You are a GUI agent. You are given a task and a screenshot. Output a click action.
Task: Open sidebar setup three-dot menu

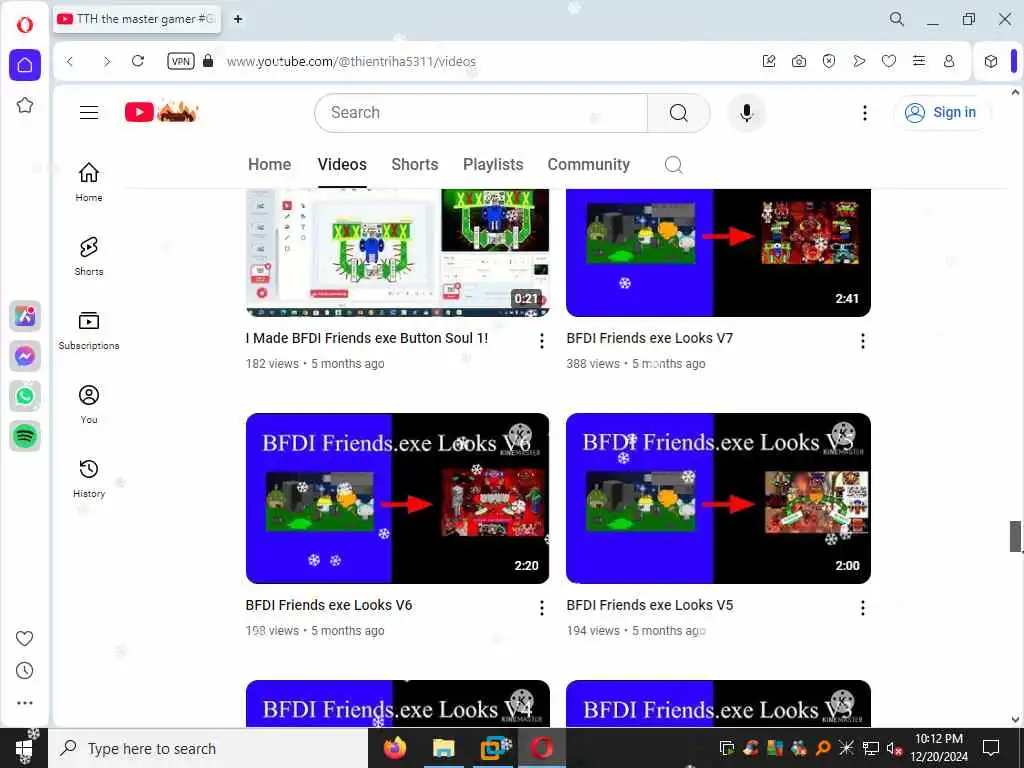[x=24, y=703]
